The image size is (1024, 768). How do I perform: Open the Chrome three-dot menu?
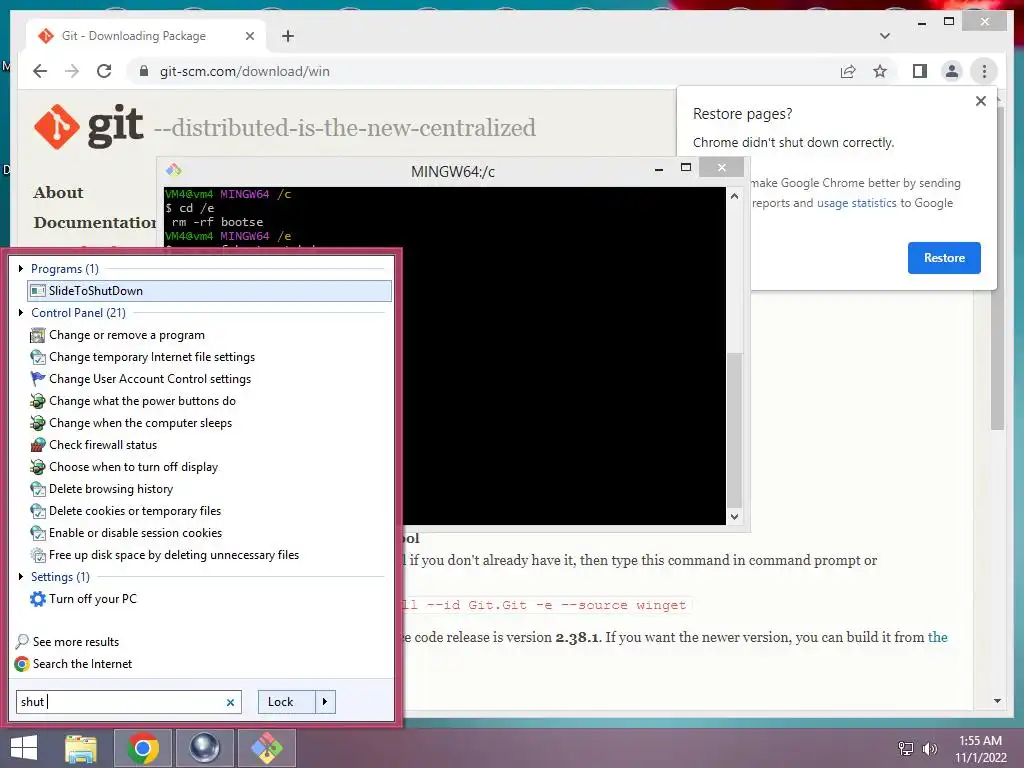click(984, 71)
